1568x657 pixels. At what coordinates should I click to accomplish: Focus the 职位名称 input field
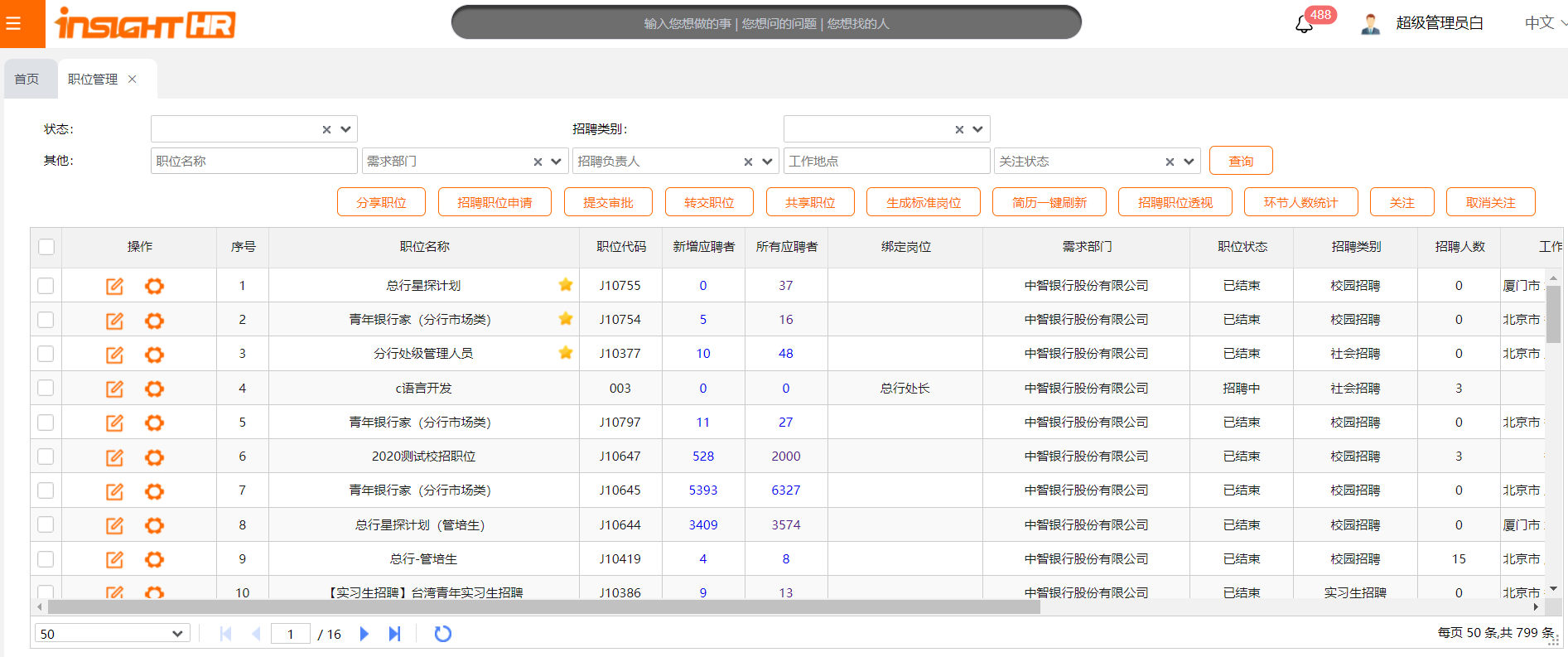(x=254, y=161)
